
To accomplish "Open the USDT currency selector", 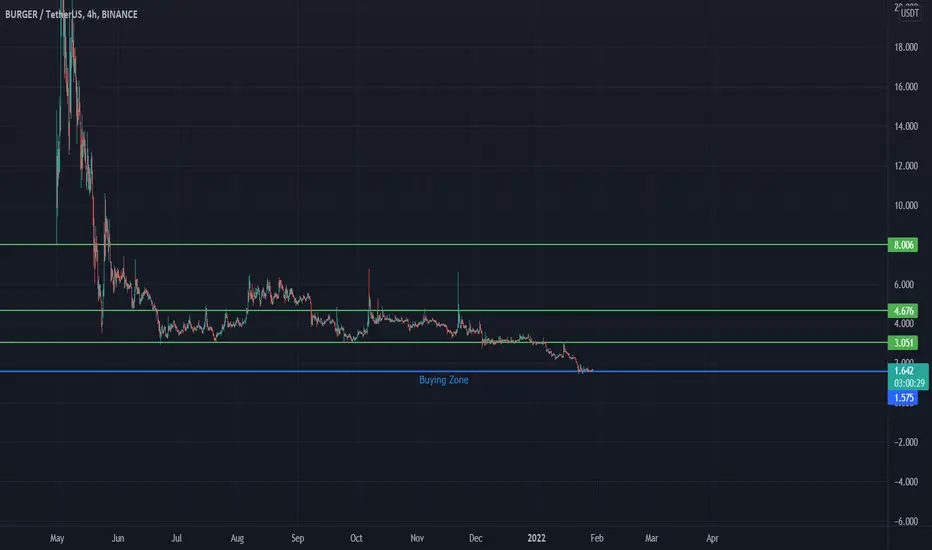I will point(909,12).
